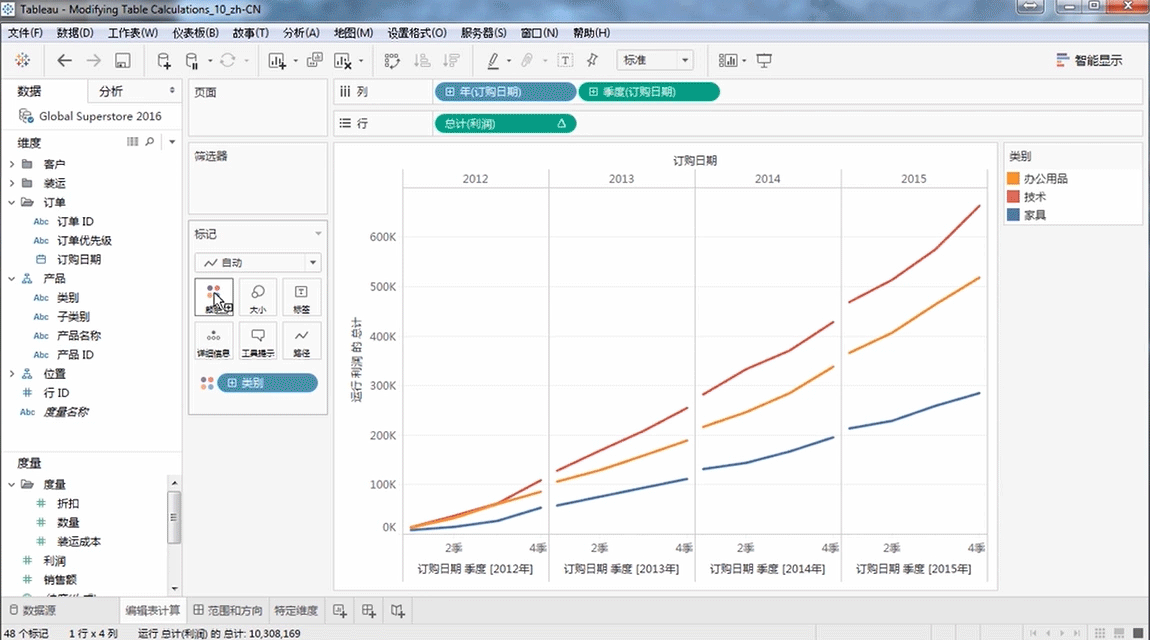
Task: Switch to the 范围和方向 sheet tab
Action: click(228, 610)
